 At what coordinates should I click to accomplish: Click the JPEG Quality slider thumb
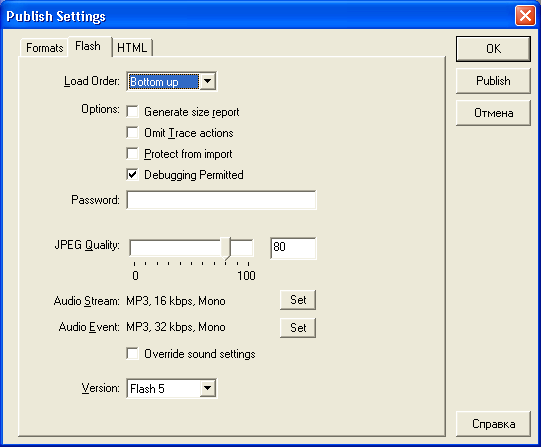(x=226, y=248)
